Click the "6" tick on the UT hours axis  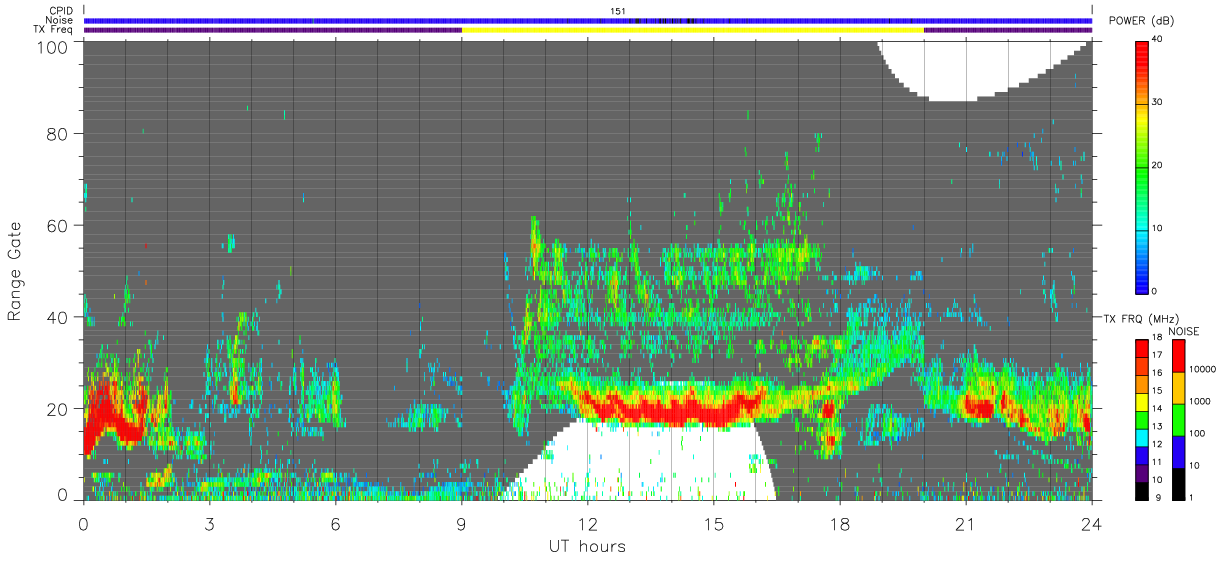tap(335, 524)
